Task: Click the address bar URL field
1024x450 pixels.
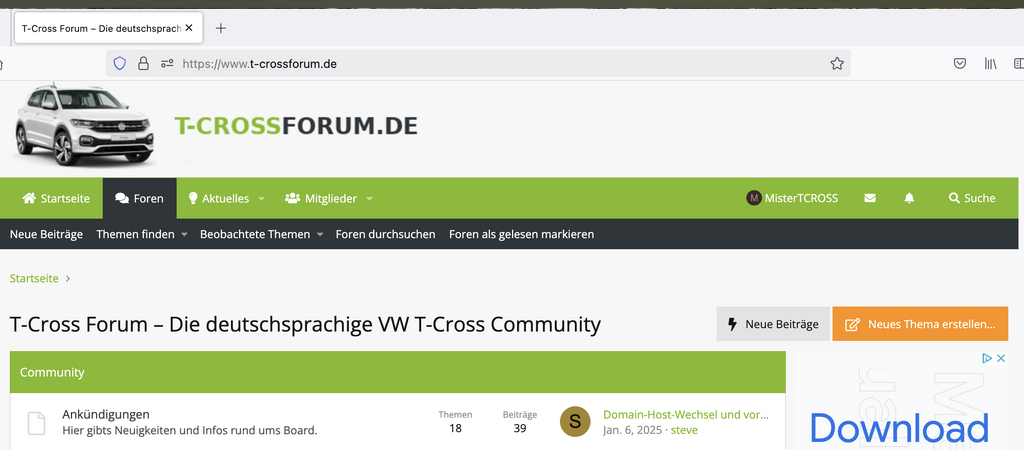Action: (478, 63)
